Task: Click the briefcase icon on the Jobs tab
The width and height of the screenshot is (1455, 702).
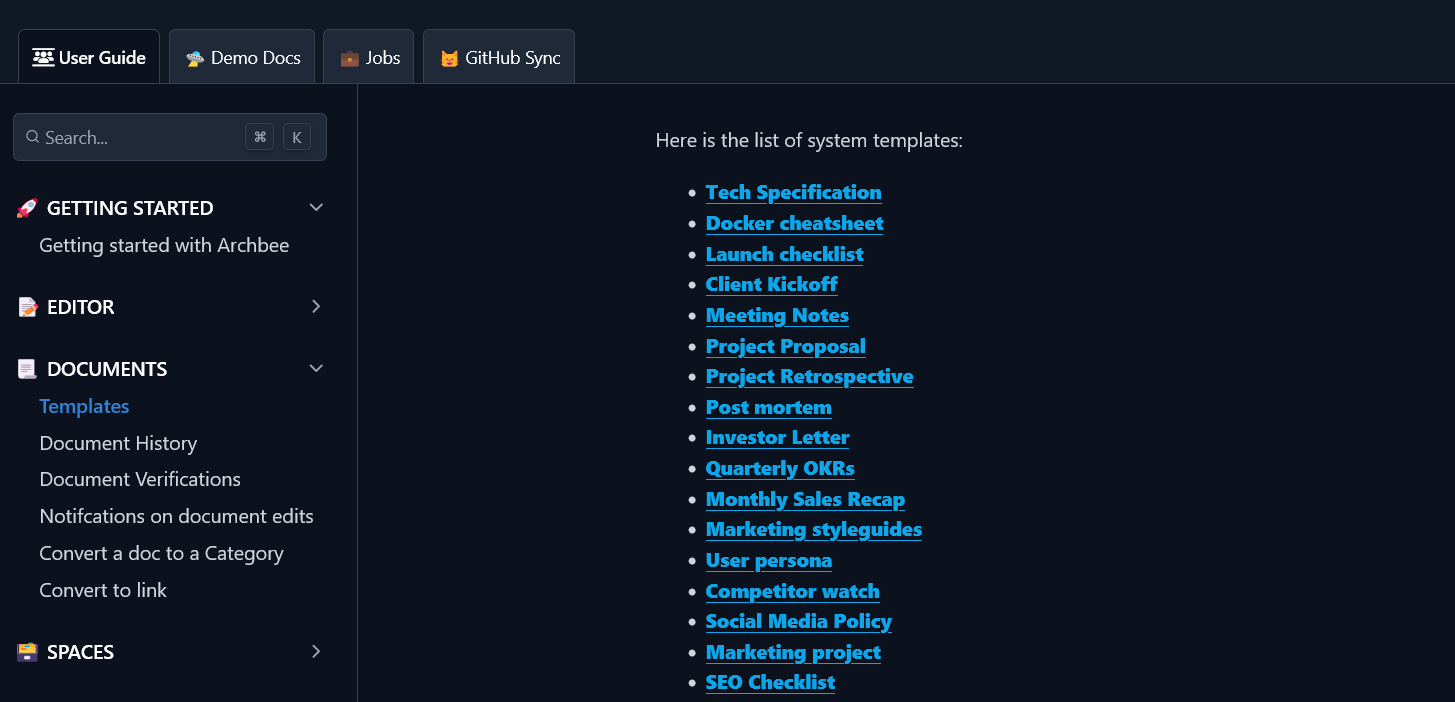Action: tap(348, 56)
